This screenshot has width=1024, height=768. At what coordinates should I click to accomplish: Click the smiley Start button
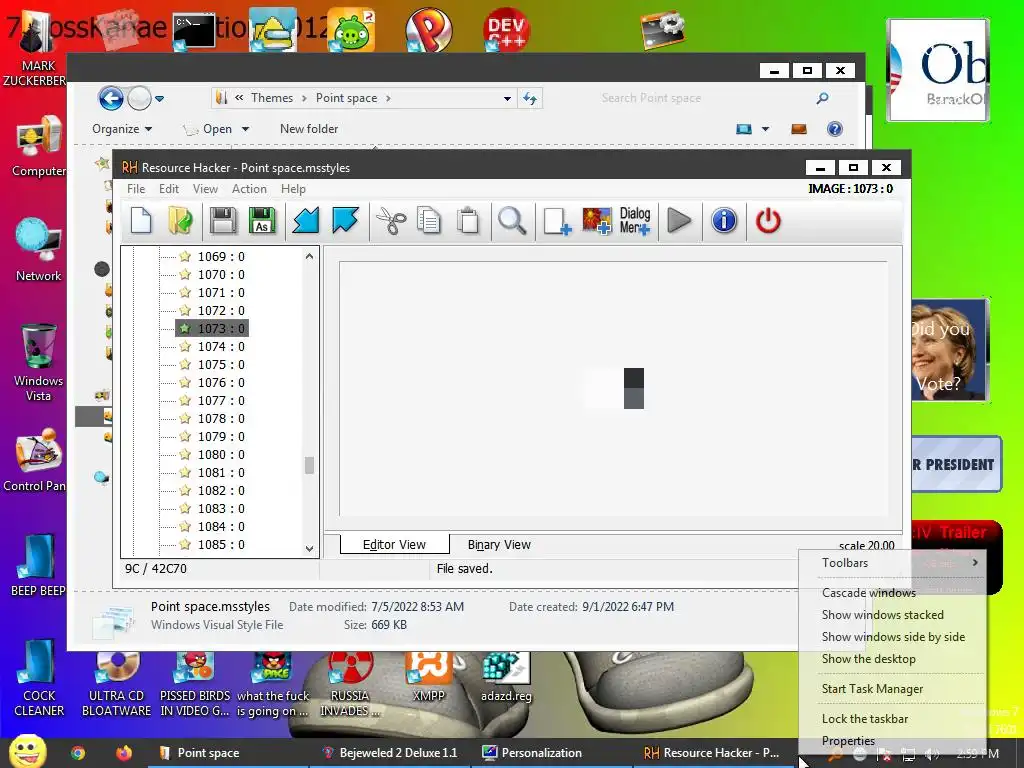tap(27, 751)
